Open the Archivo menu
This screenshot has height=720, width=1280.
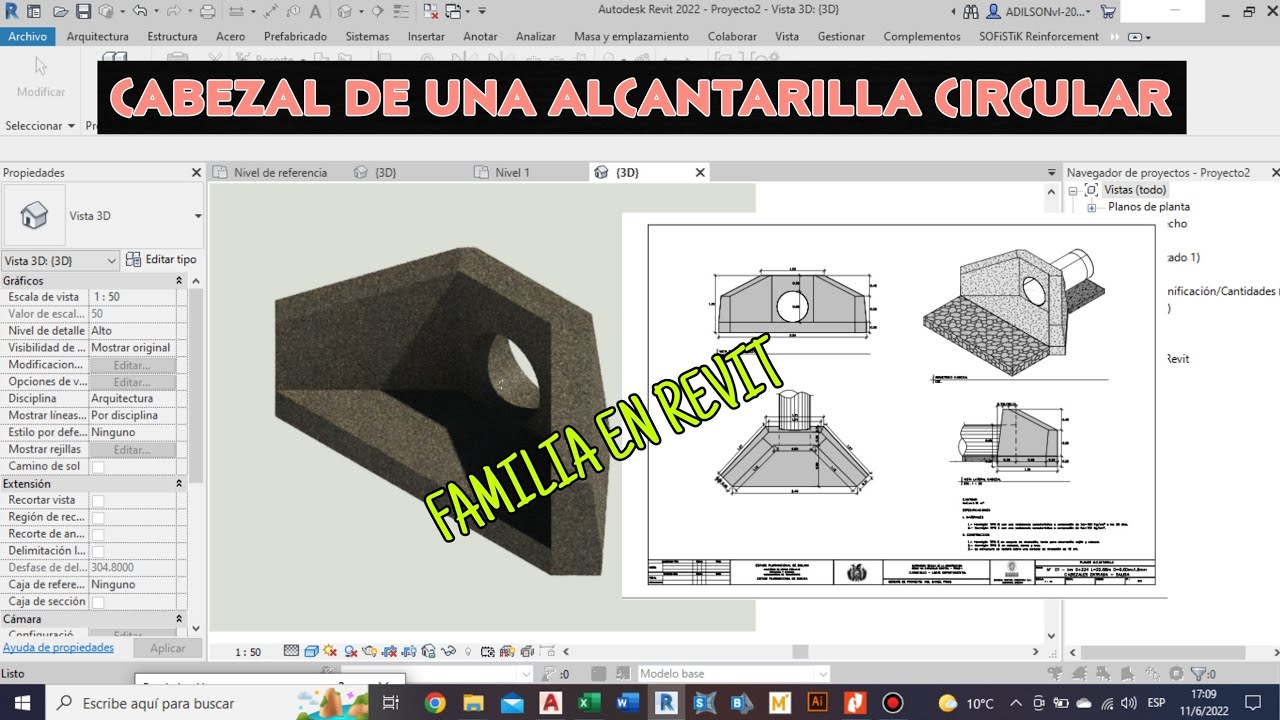click(x=27, y=36)
